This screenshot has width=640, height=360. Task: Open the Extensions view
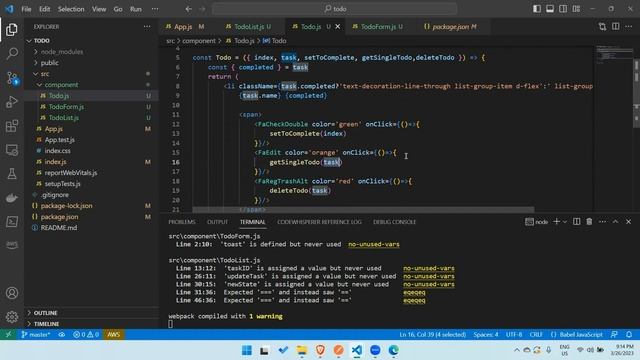[12, 126]
